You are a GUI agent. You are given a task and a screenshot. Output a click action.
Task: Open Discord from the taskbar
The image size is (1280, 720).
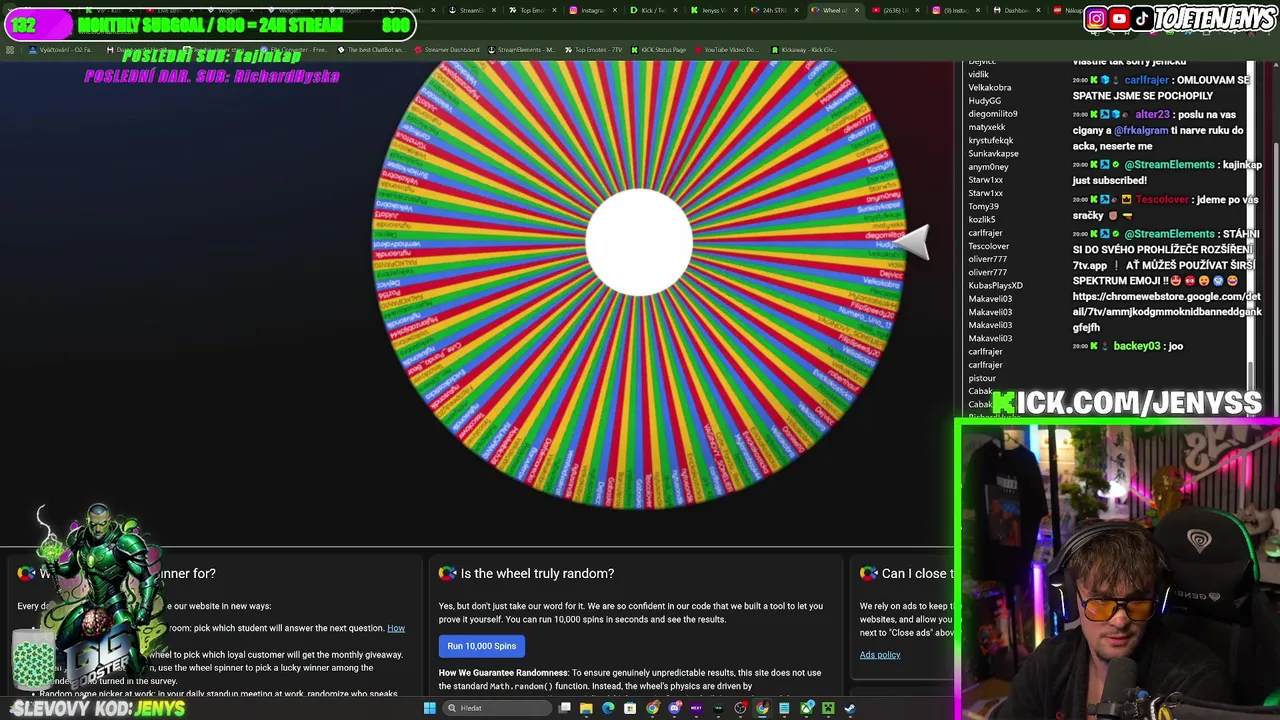[675, 708]
